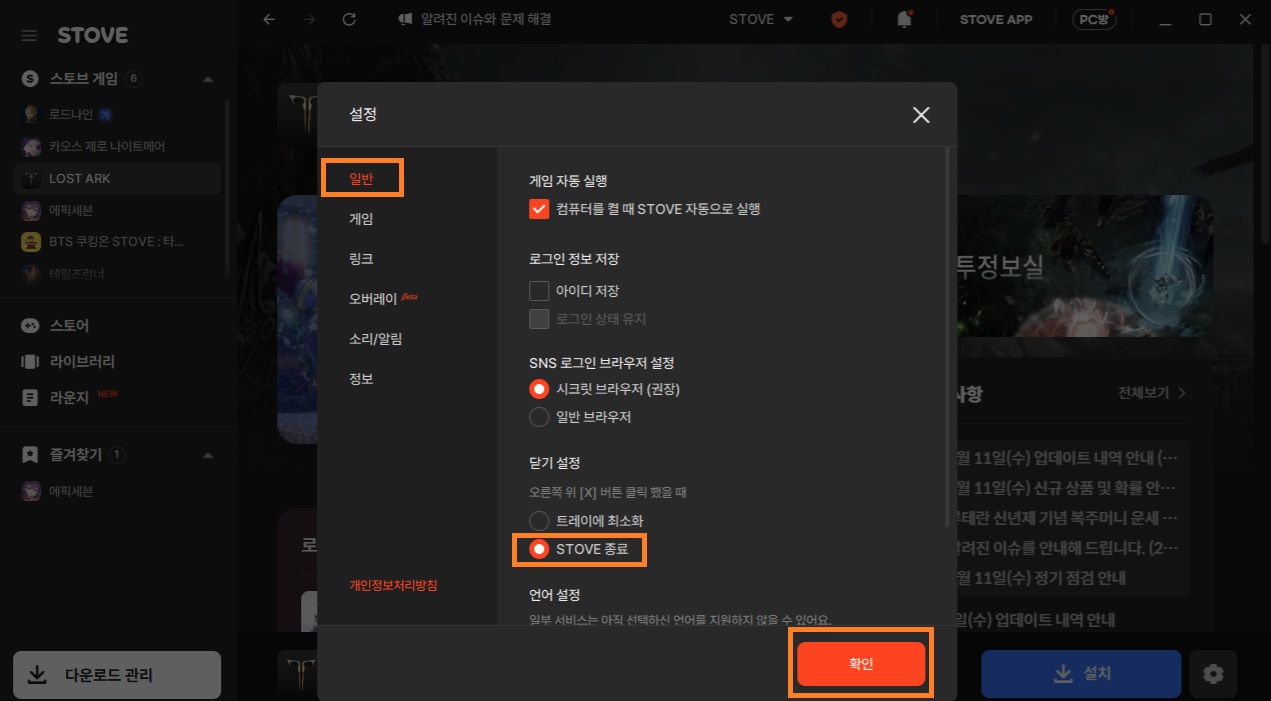1271x701 pixels.
Task: Open the 개인정보처리방침 privacy policy link
Action: pyautogui.click(x=393, y=585)
